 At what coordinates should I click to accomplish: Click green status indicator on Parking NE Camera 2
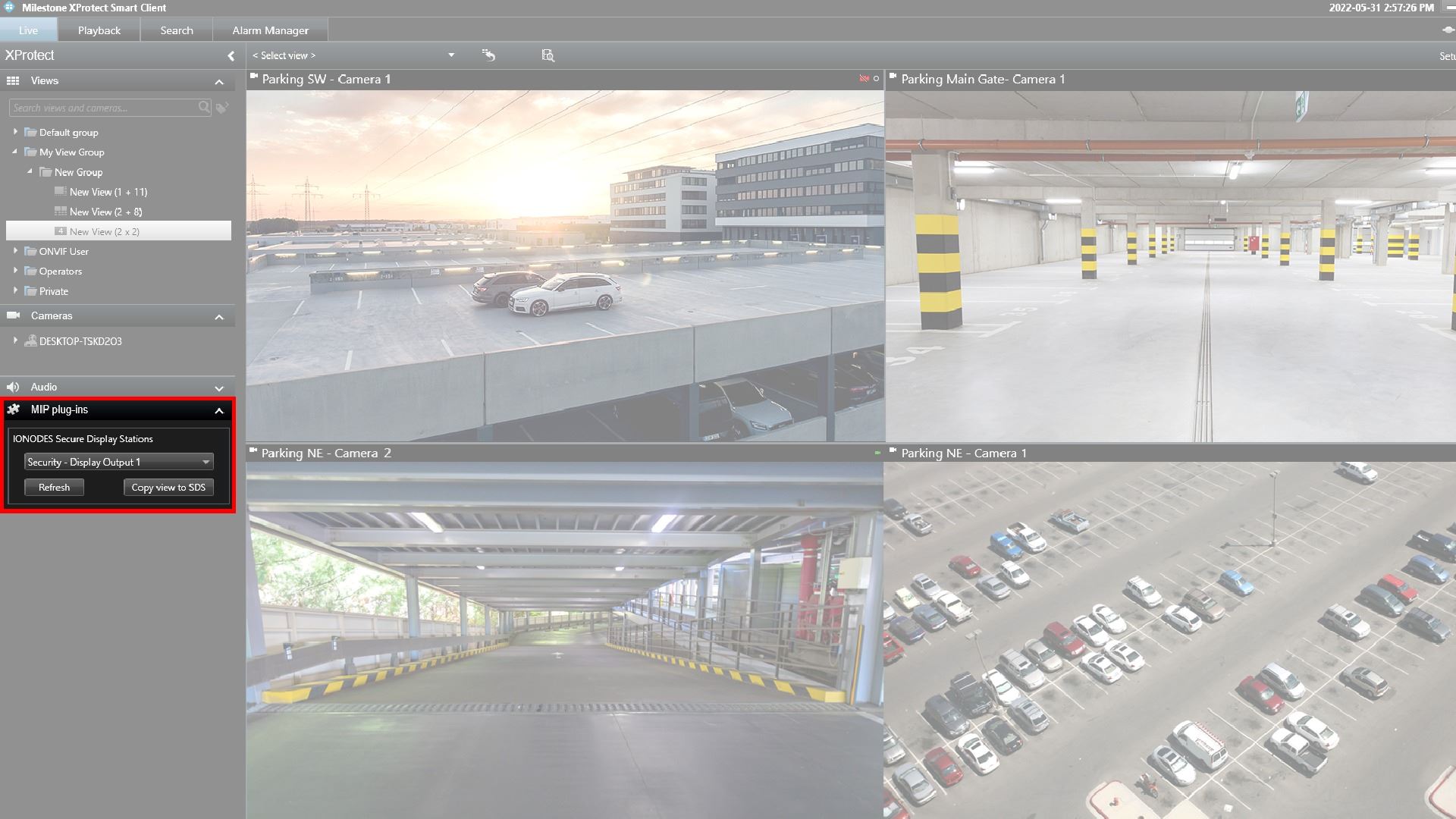pos(877,453)
